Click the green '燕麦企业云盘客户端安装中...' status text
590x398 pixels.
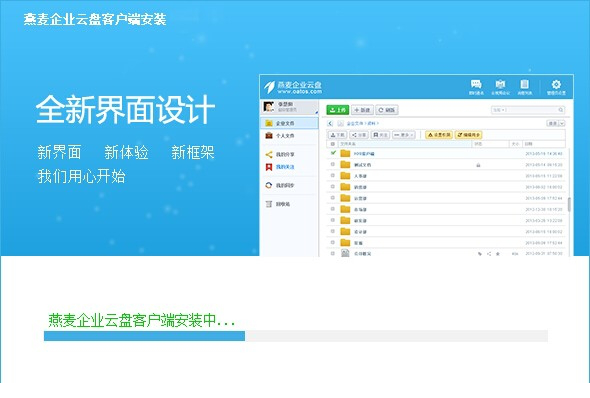tap(141, 321)
